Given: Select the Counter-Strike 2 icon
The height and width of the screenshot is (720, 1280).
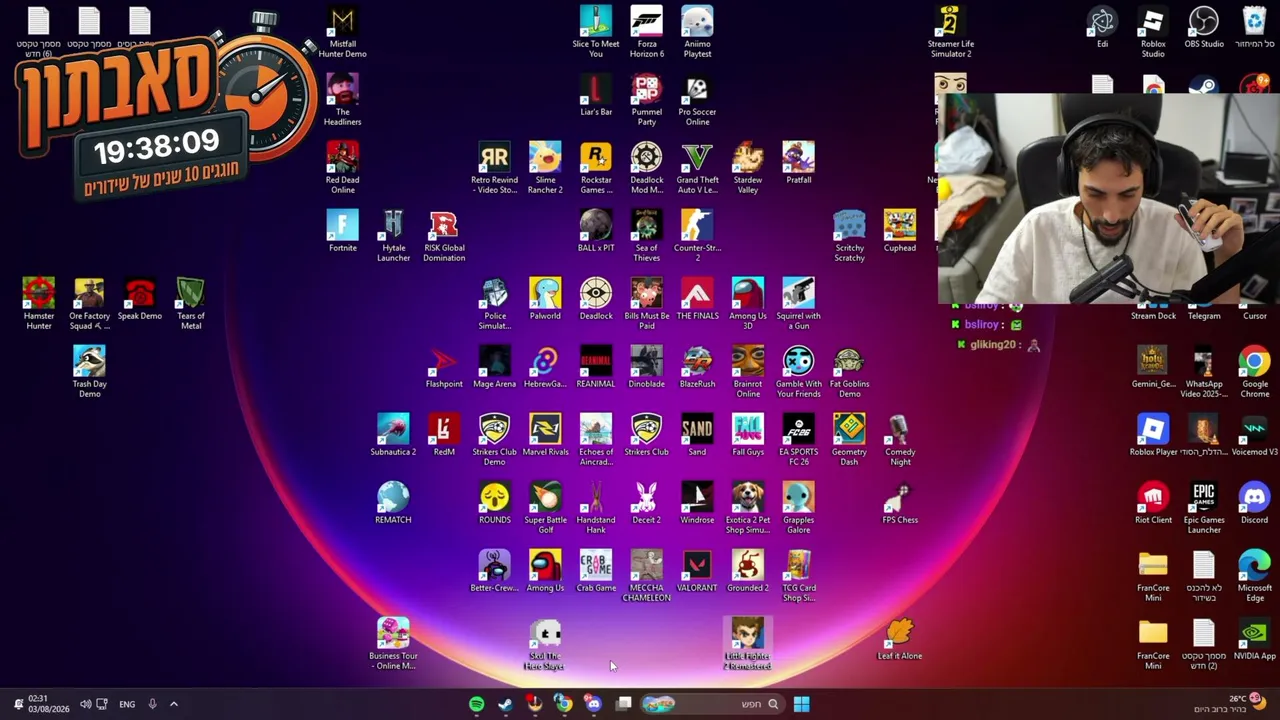Looking at the screenshot, I should [x=697, y=236].
